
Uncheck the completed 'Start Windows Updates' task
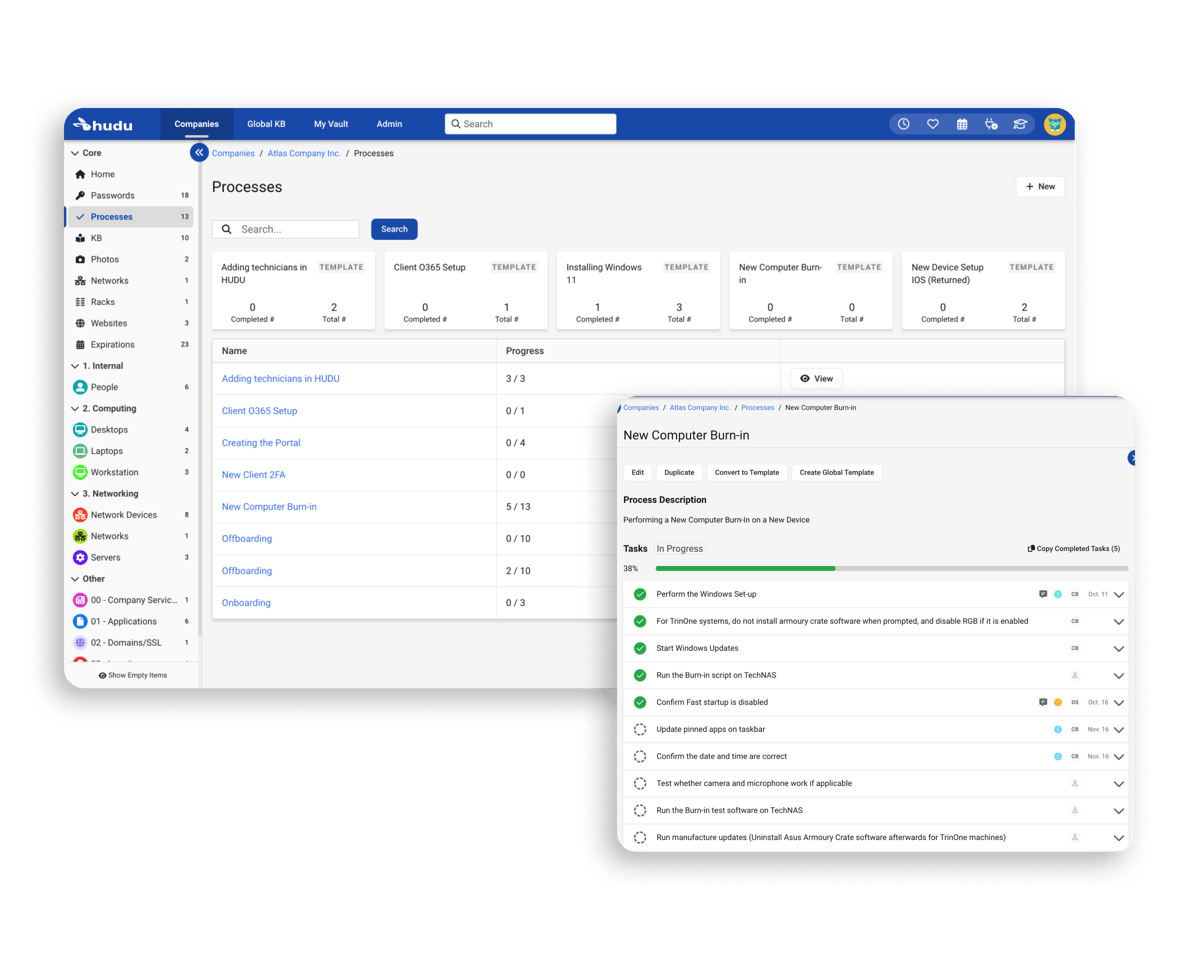point(639,648)
